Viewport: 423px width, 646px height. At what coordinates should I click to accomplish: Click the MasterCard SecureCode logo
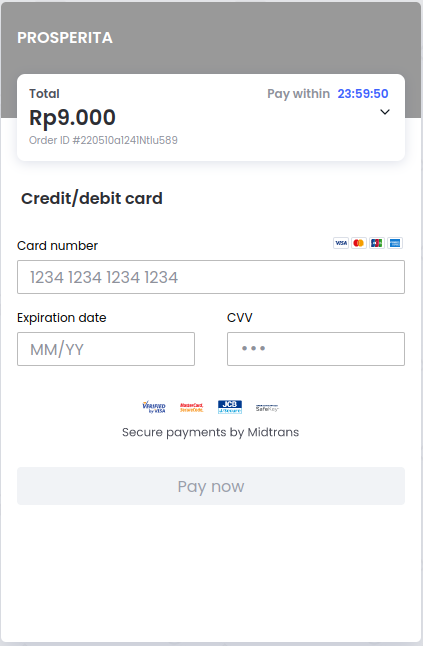192,407
